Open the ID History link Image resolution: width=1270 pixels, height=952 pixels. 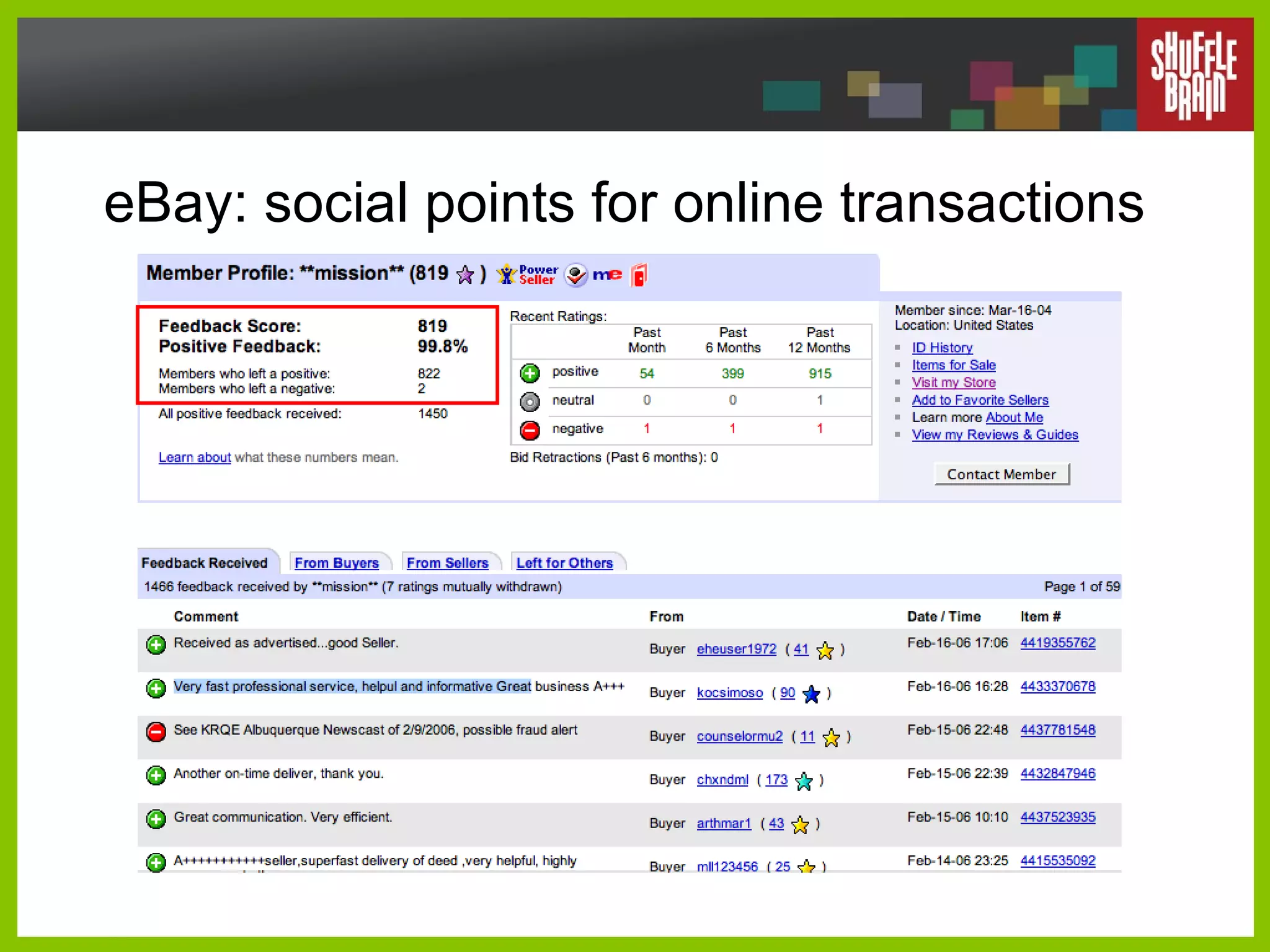942,348
